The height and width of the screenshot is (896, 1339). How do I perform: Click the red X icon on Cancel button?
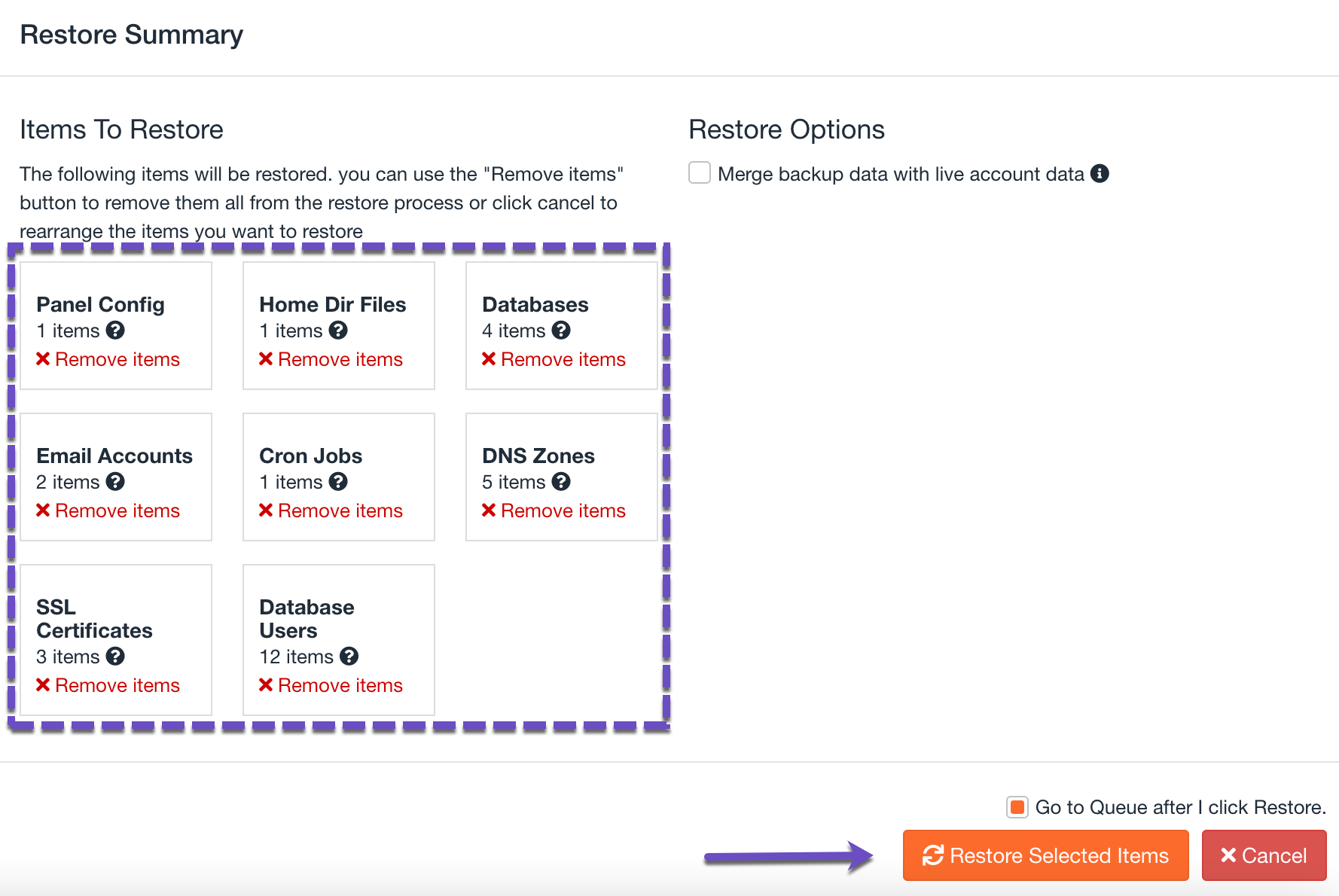[1229, 855]
